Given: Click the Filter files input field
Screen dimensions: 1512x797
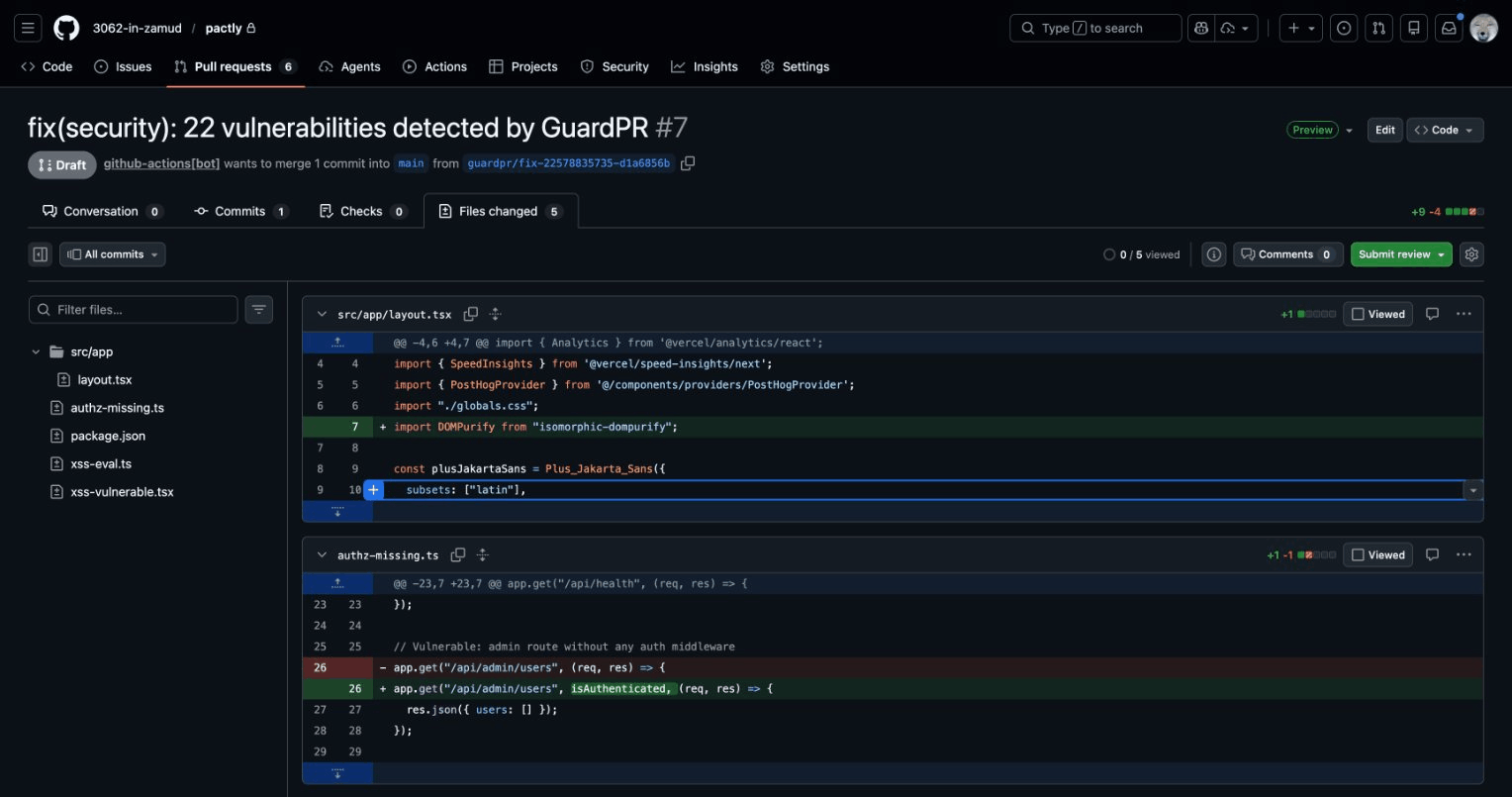Looking at the screenshot, I should pyautogui.click(x=134, y=310).
